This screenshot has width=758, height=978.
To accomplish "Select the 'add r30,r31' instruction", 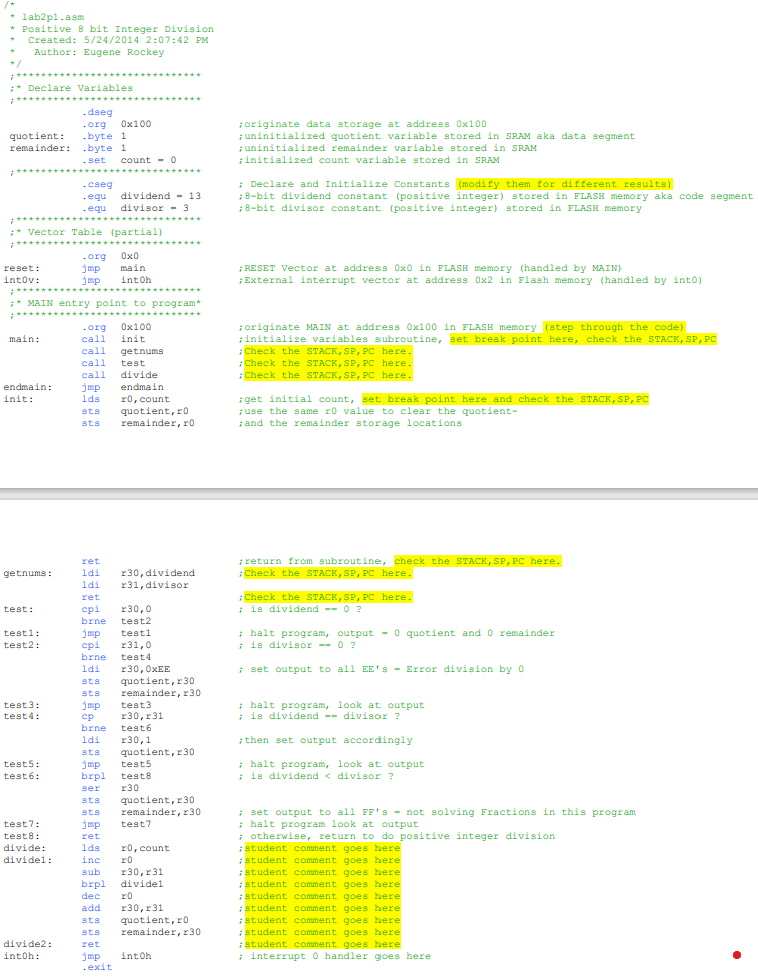I will [x=122, y=908].
